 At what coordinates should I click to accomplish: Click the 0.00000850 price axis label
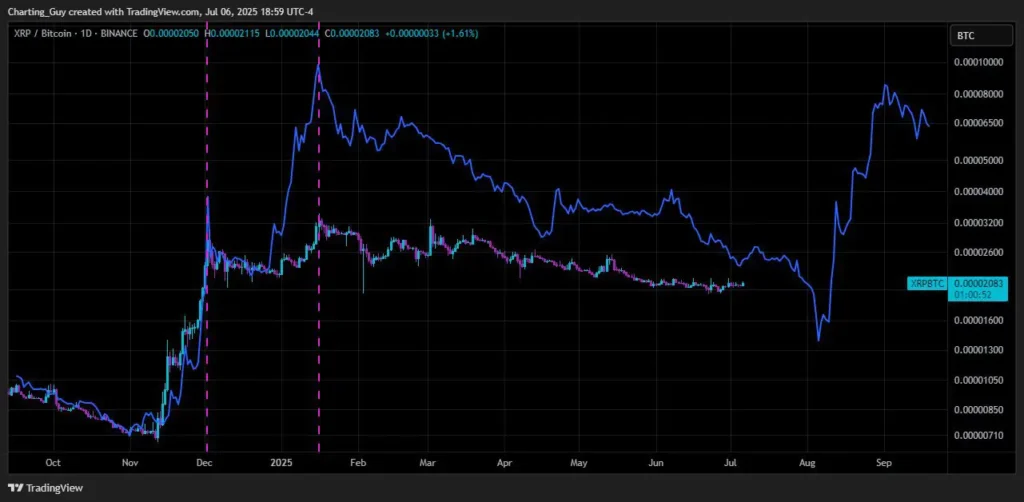coord(980,410)
